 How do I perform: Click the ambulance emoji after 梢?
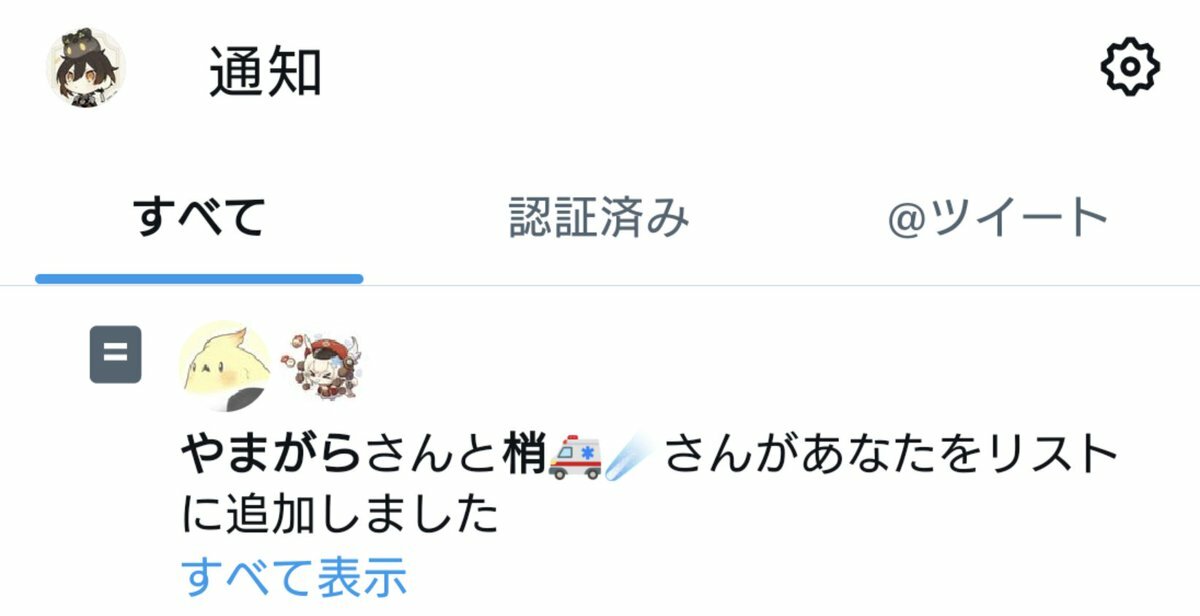575,457
